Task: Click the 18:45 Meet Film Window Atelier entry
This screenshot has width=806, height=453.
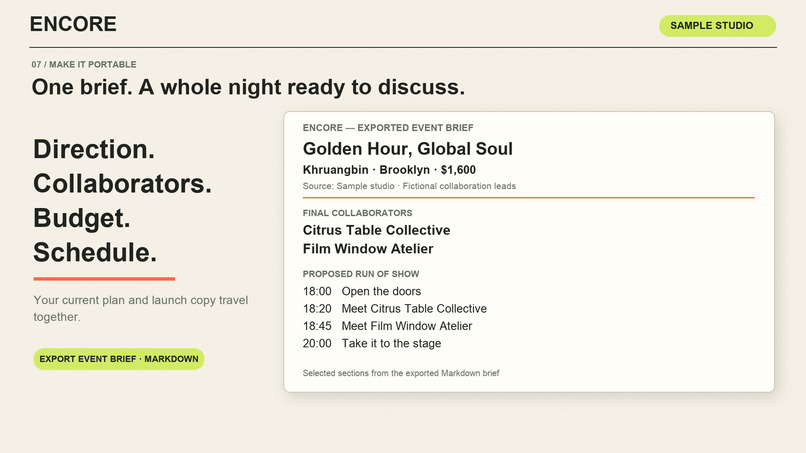Action: coord(388,326)
